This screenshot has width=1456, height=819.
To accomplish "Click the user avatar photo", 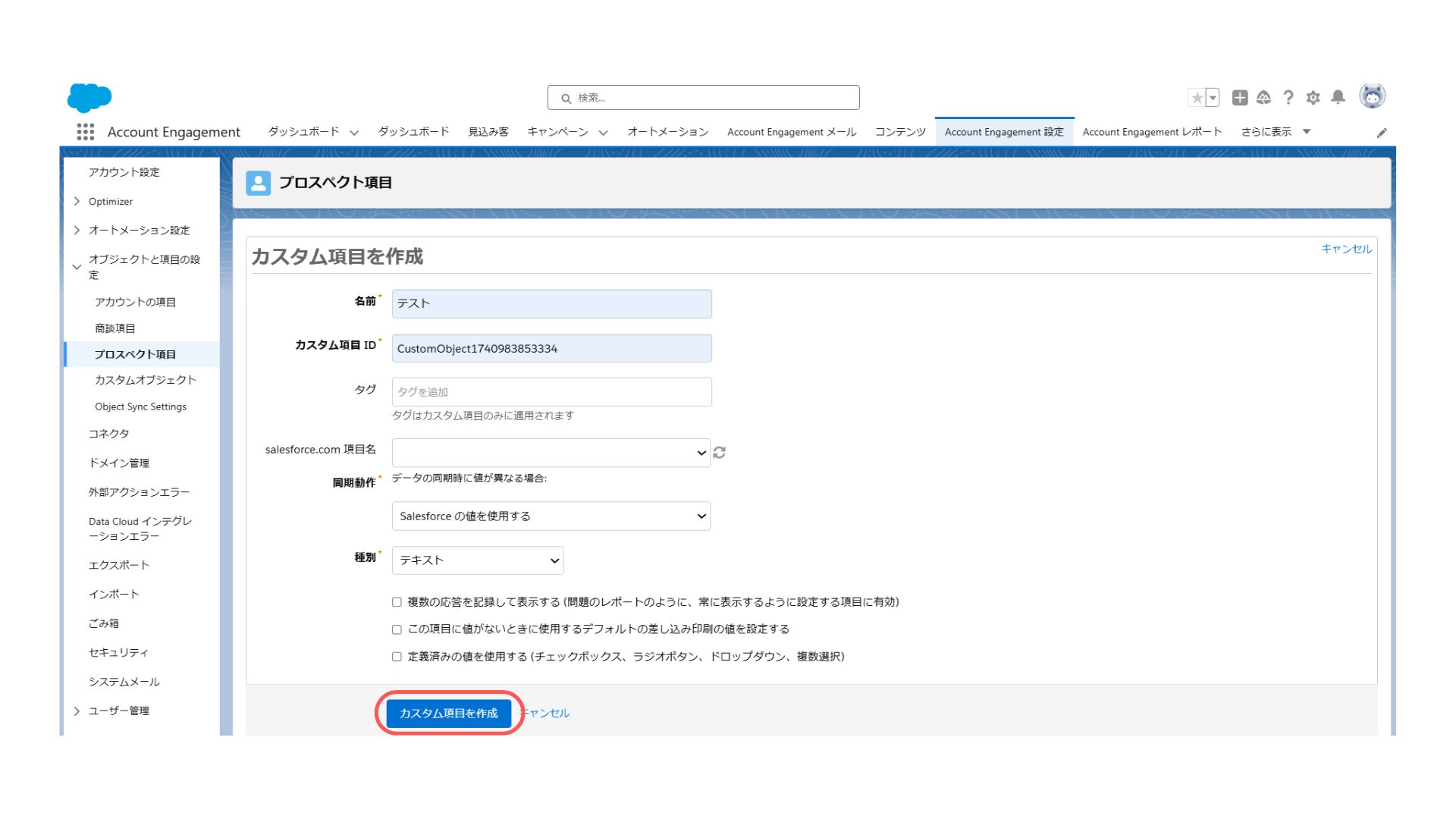I will pyautogui.click(x=1372, y=96).
